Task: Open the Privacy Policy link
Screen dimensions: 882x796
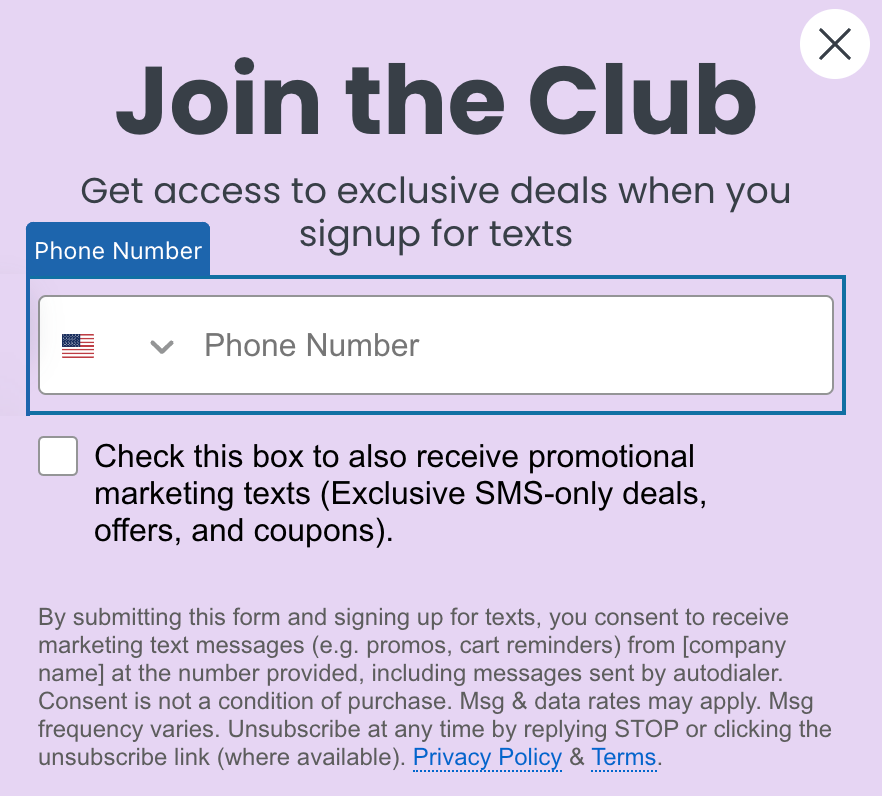Action: pos(487,758)
